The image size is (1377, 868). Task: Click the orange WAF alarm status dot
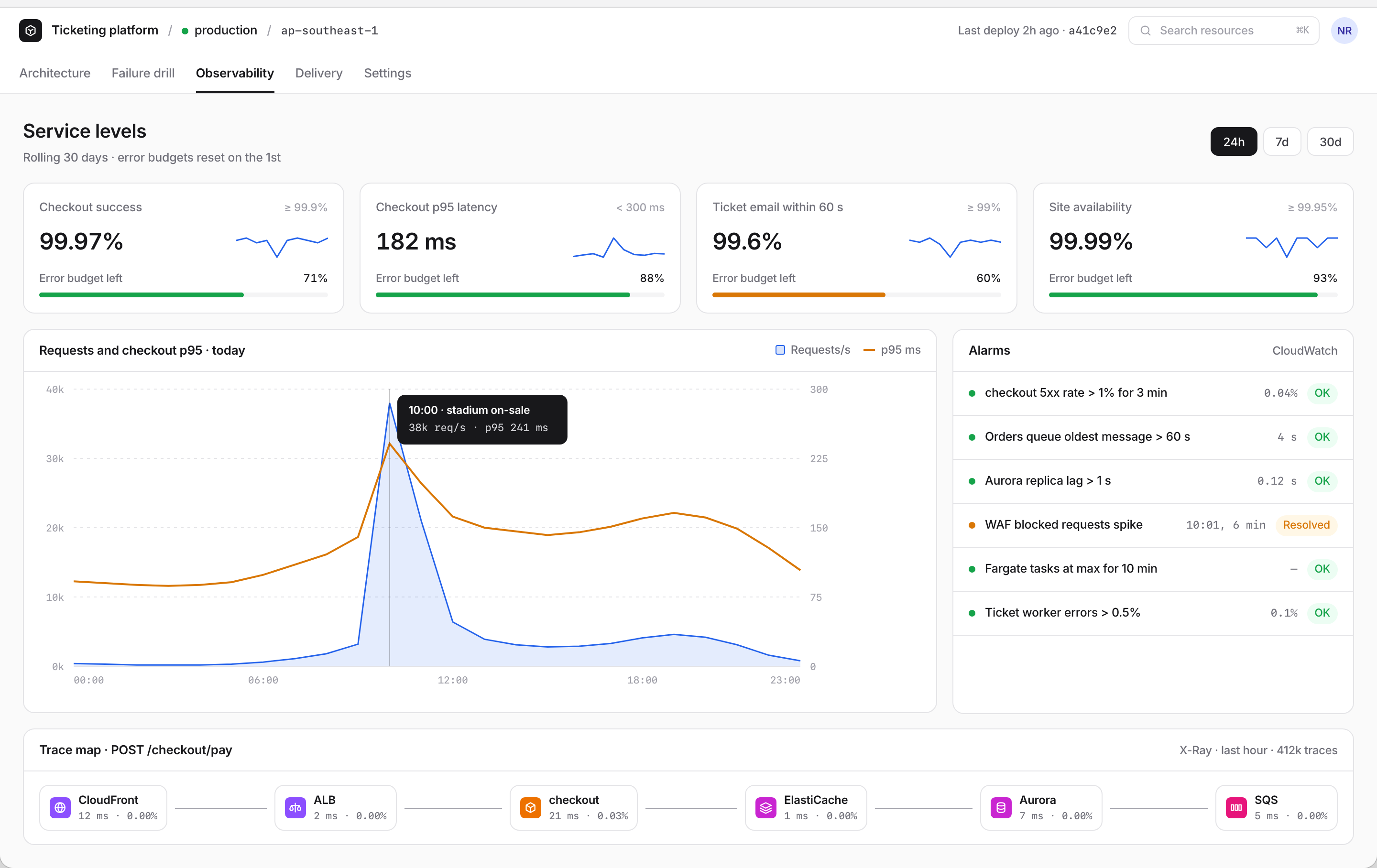[x=972, y=525]
